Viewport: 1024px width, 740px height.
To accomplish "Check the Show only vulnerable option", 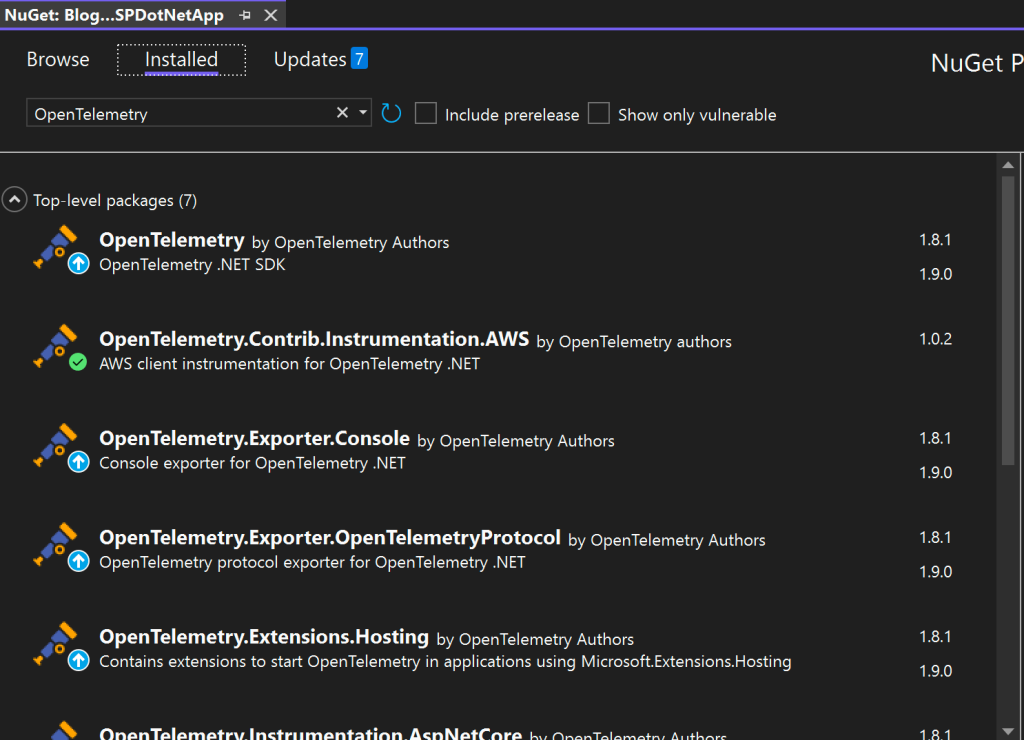I will click(598, 113).
